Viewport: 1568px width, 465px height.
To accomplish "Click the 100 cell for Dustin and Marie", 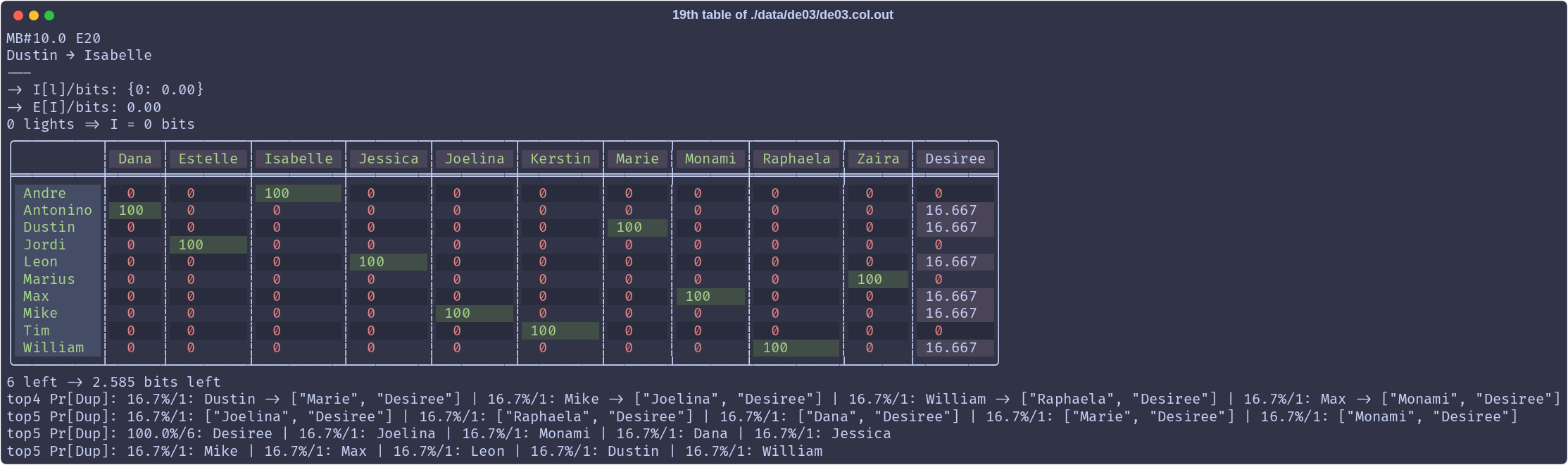I will (x=638, y=227).
